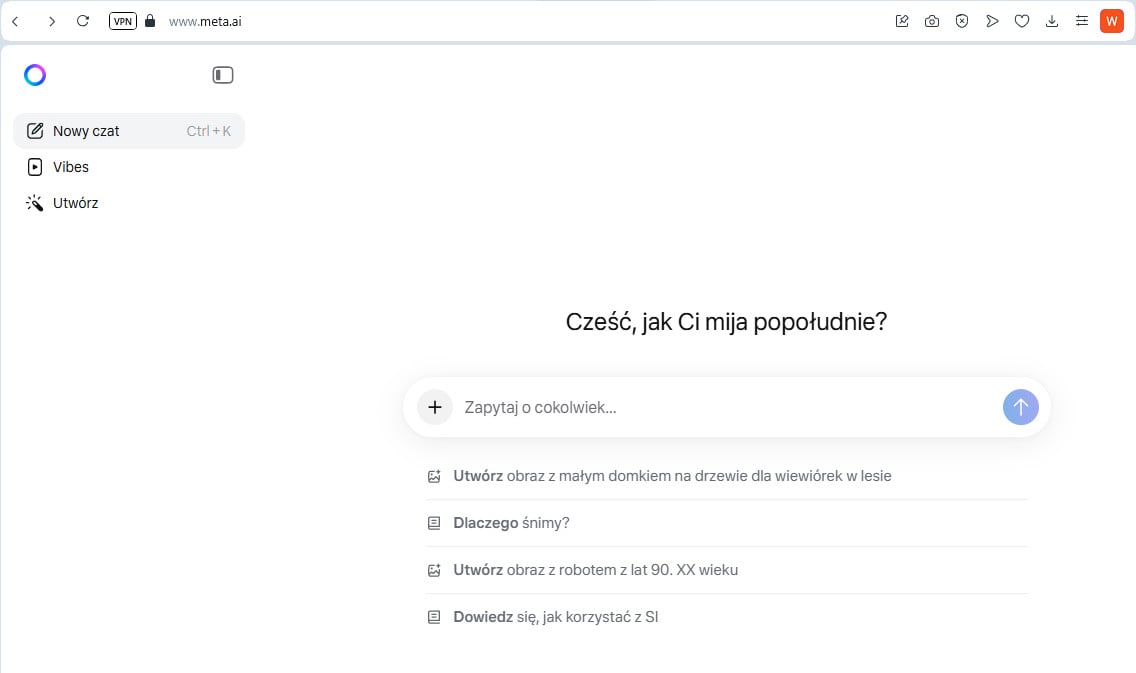The width and height of the screenshot is (1136, 673).
Task: Collapse the sidebar panel
Action: pyautogui.click(x=223, y=75)
